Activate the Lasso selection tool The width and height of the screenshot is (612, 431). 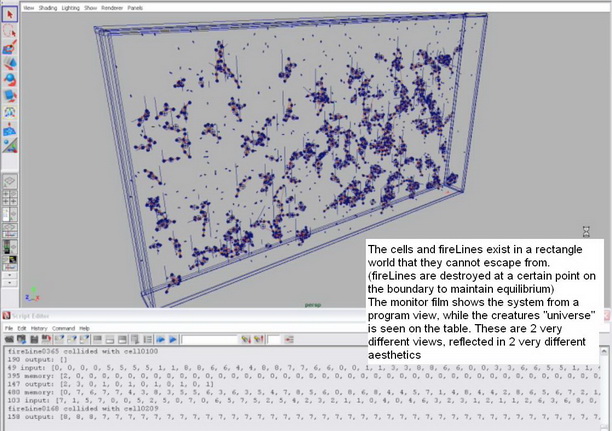point(9,31)
